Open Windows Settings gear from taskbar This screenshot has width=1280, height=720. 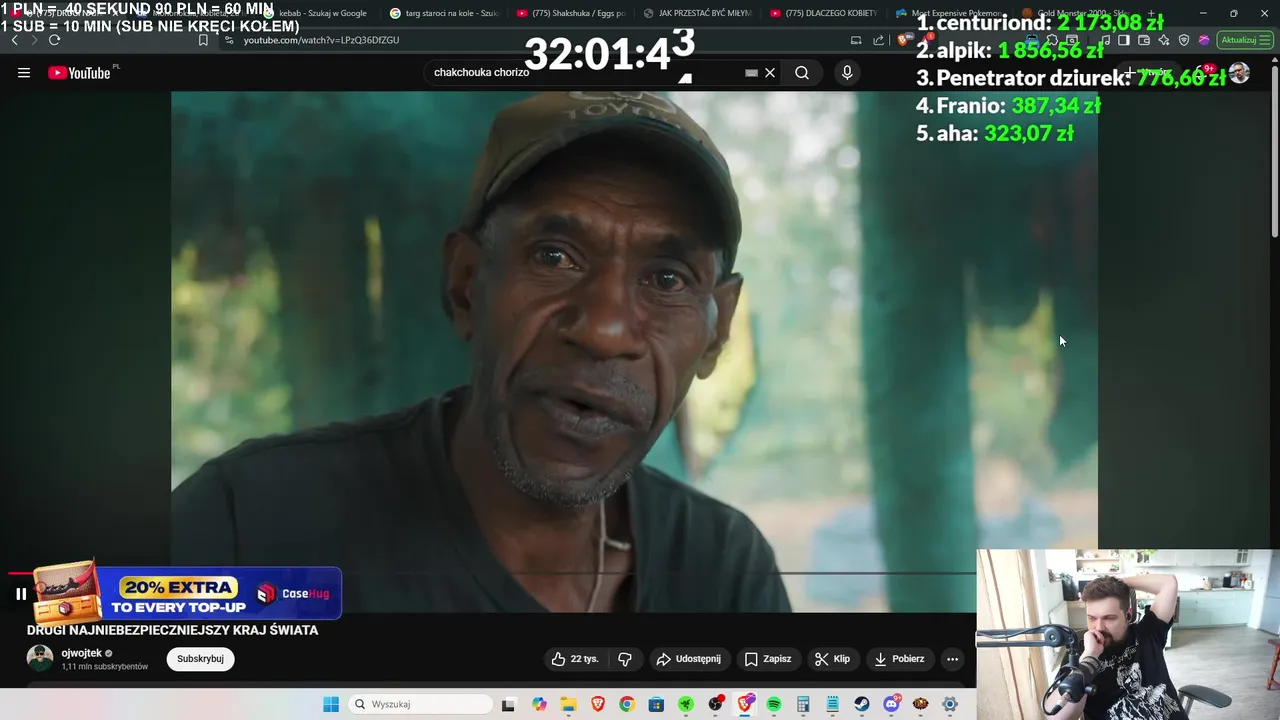(x=950, y=704)
